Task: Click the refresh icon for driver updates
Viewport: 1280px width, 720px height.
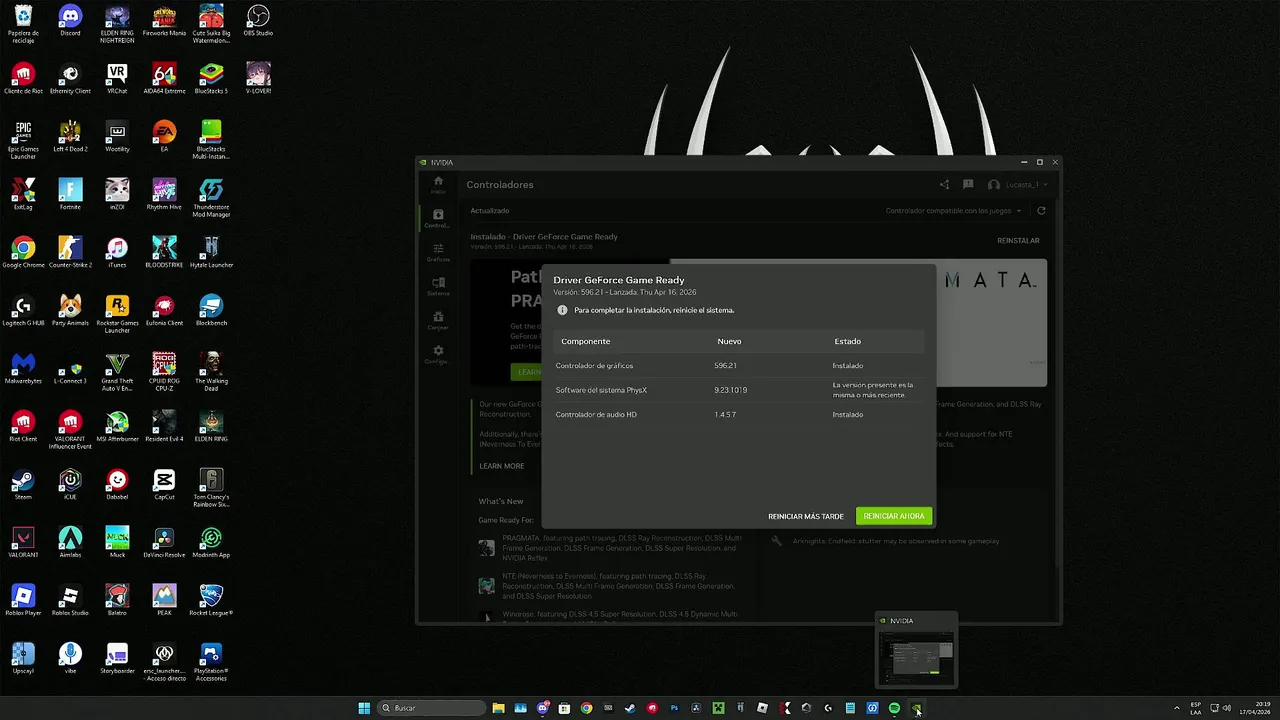Action: pyautogui.click(x=1041, y=211)
